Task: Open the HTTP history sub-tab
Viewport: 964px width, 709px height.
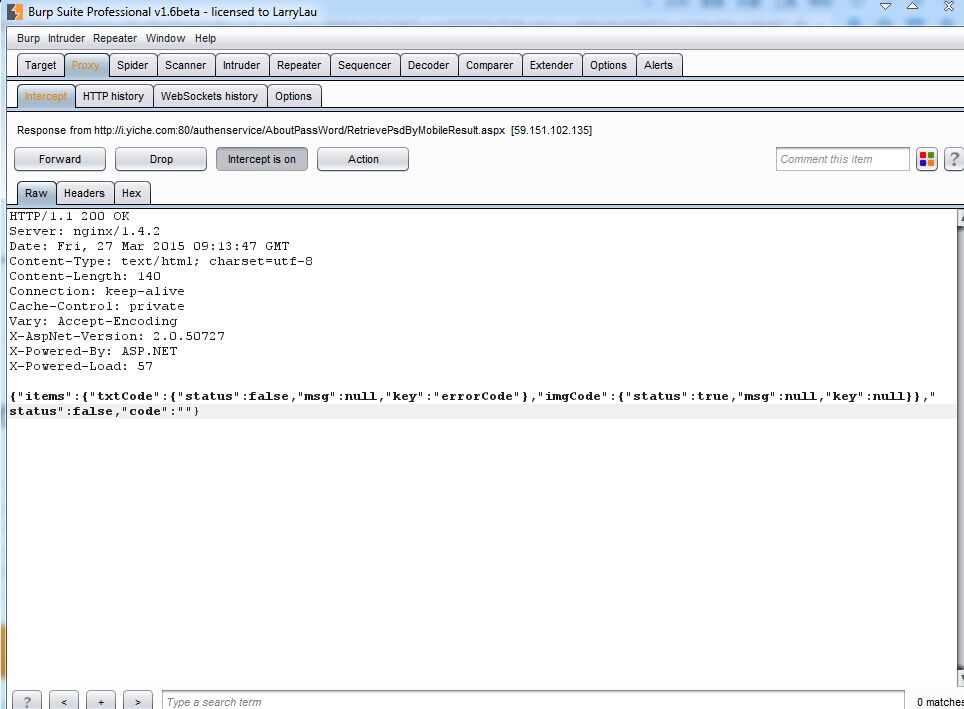Action: 114,97
